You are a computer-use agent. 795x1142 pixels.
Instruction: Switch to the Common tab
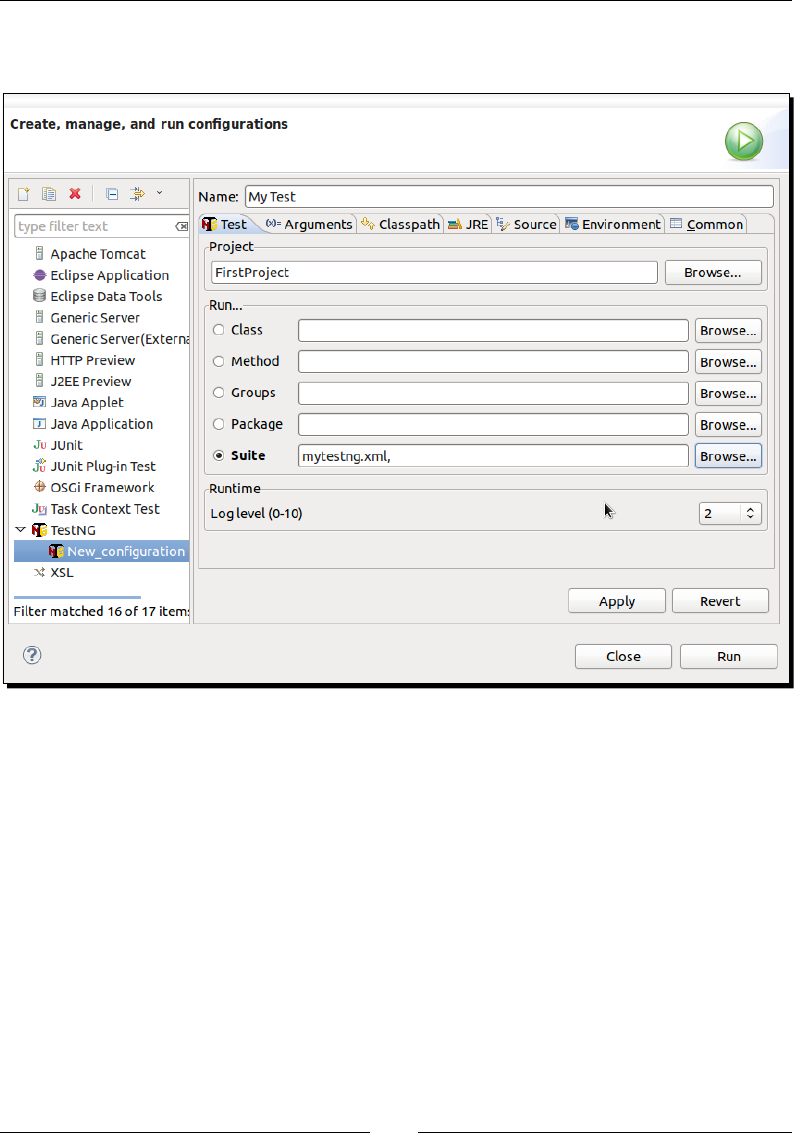[x=706, y=224]
